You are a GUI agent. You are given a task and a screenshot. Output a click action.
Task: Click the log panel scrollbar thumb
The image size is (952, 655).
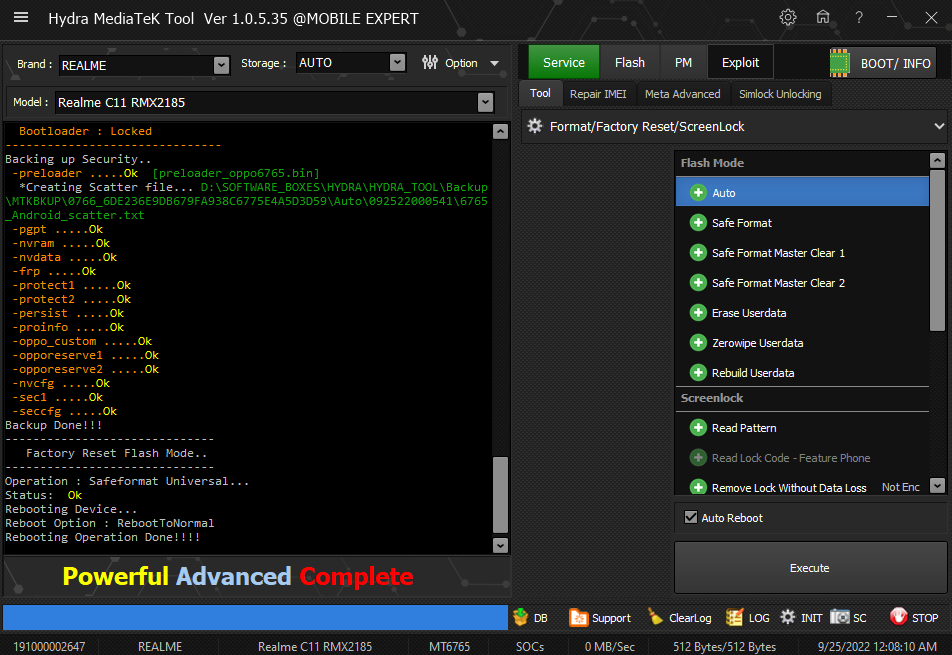coord(500,495)
